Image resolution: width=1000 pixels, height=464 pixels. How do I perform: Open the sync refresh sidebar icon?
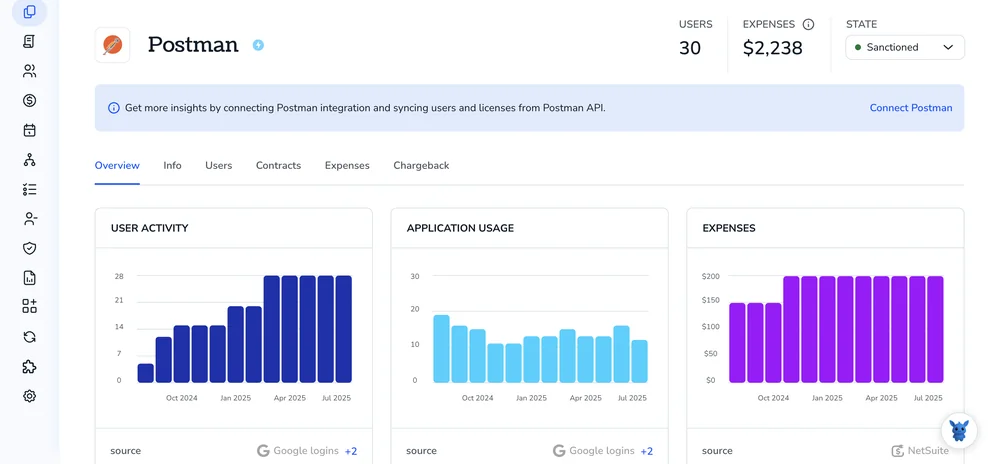[29, 337]
